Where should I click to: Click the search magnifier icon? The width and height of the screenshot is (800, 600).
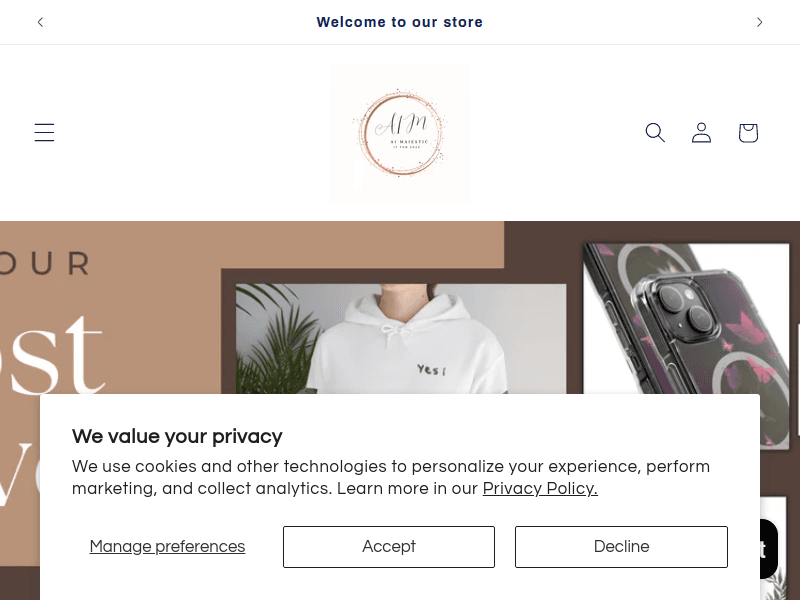coord(655,132)
